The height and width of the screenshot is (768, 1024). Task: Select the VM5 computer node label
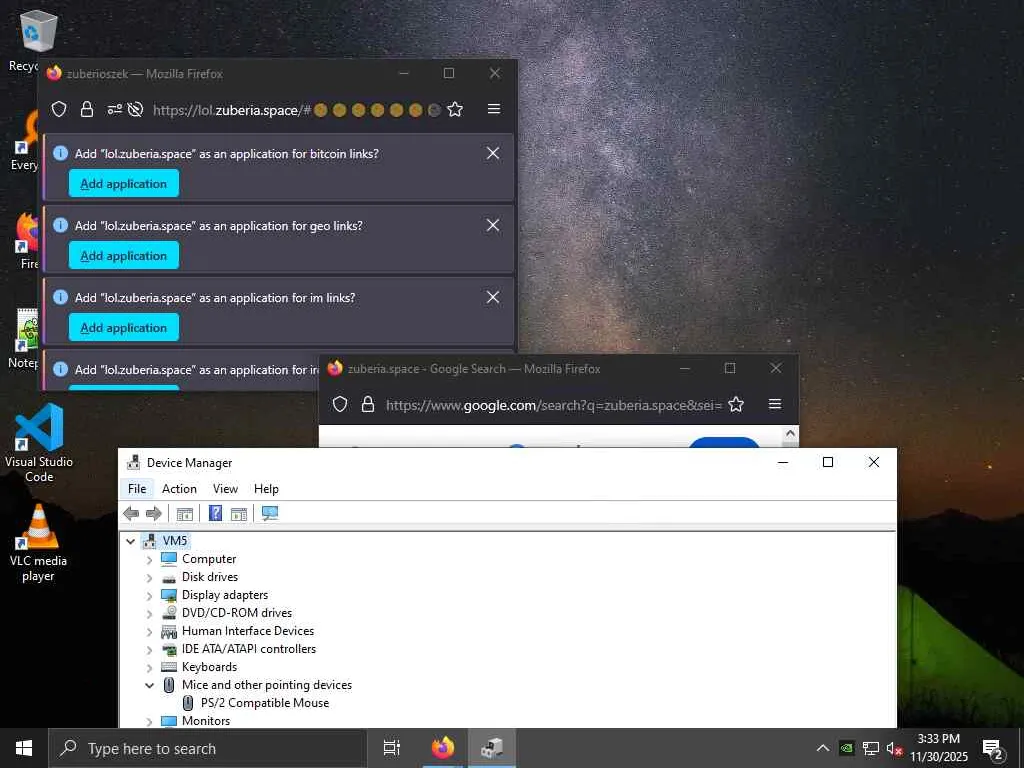click(x=175, y=540)
